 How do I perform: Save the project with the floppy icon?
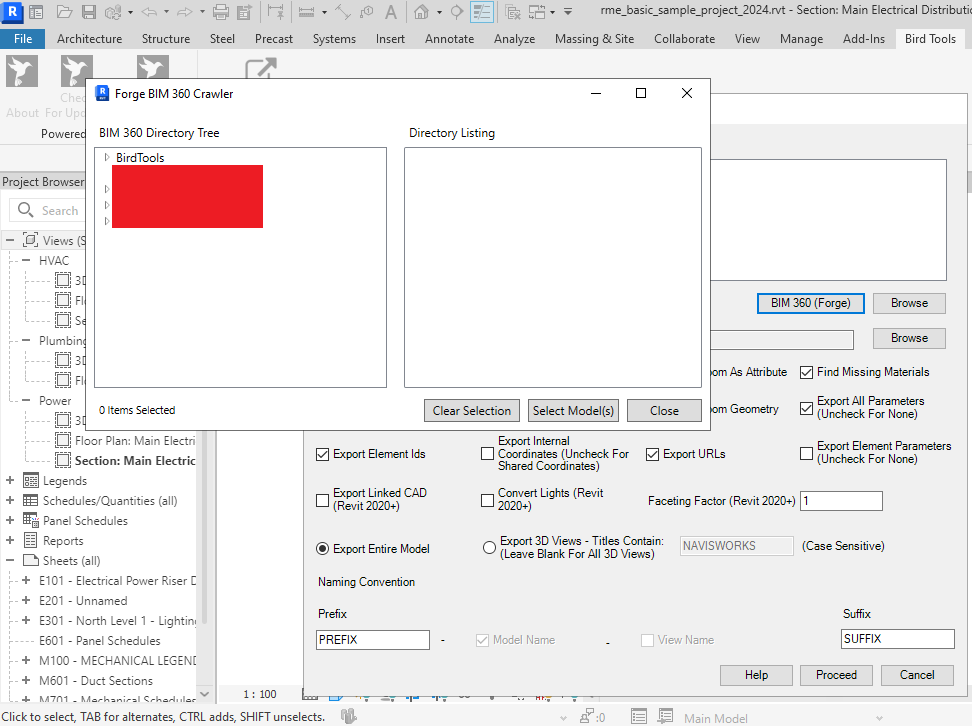[x=89, y=11]
